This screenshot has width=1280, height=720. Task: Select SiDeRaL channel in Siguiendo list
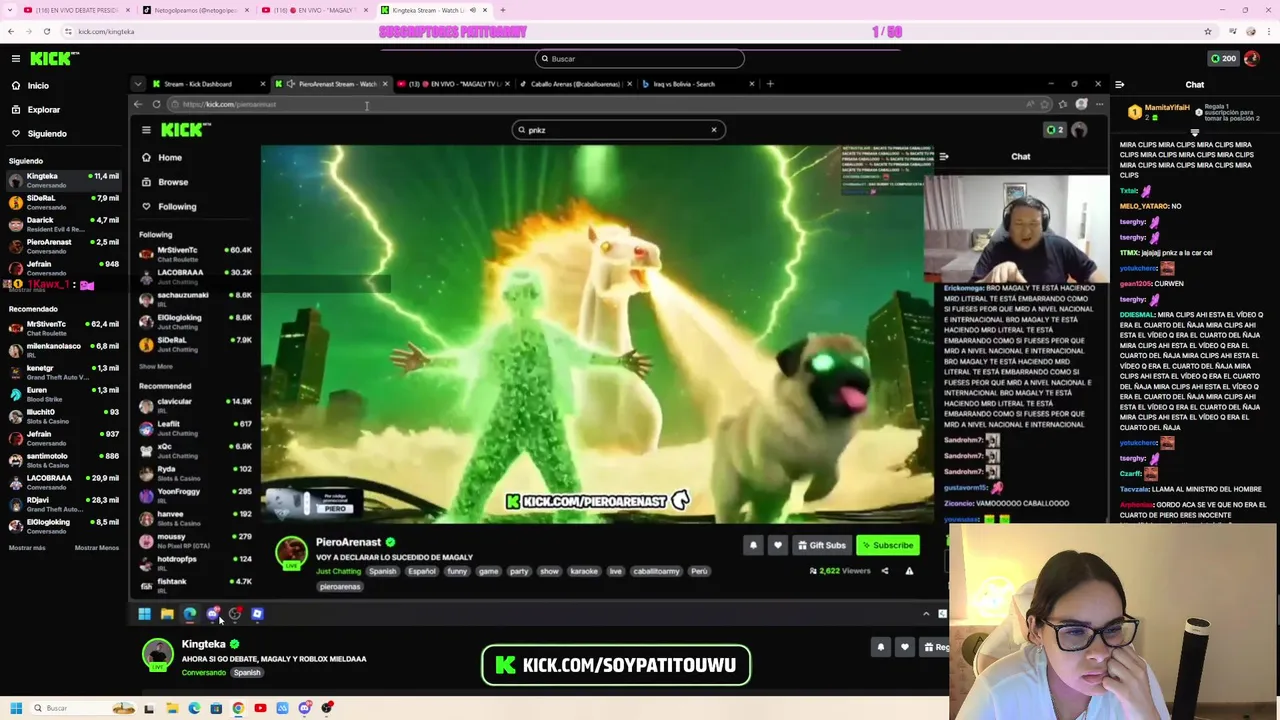point(63,202)
